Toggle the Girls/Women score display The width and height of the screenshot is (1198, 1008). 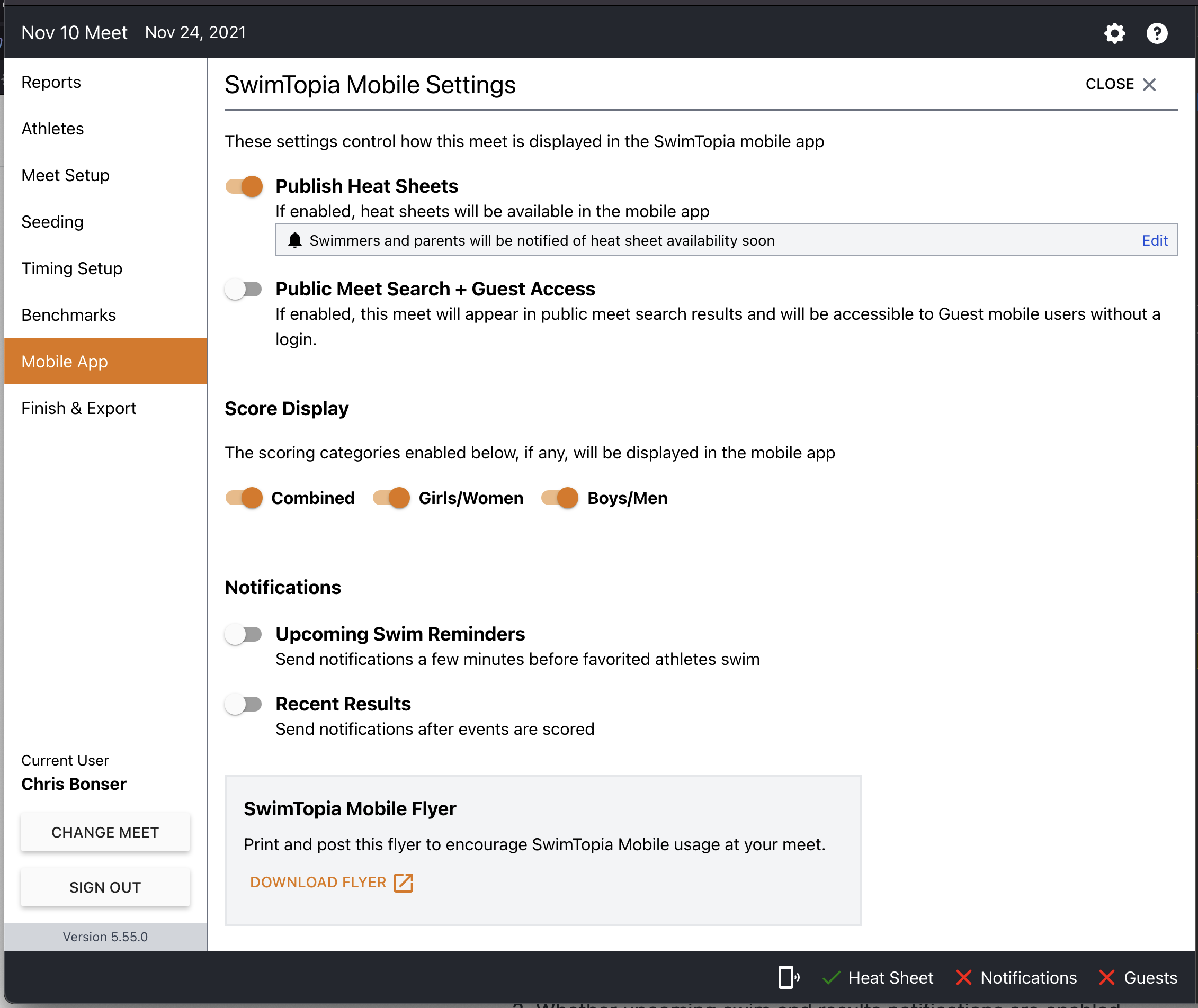pos(391,498)
